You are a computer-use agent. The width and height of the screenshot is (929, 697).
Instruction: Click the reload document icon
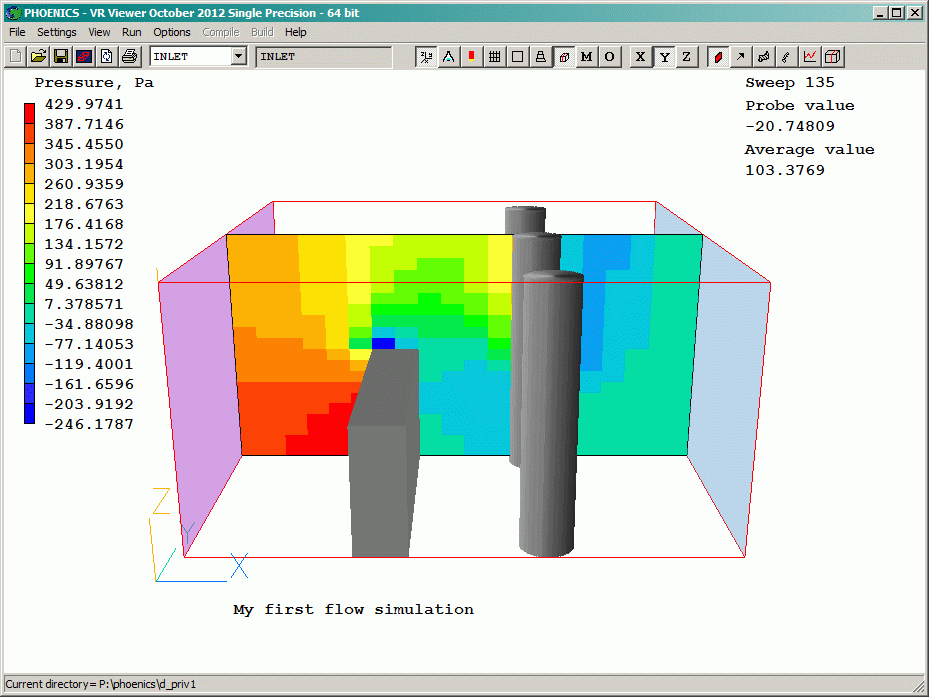(106, 57)
